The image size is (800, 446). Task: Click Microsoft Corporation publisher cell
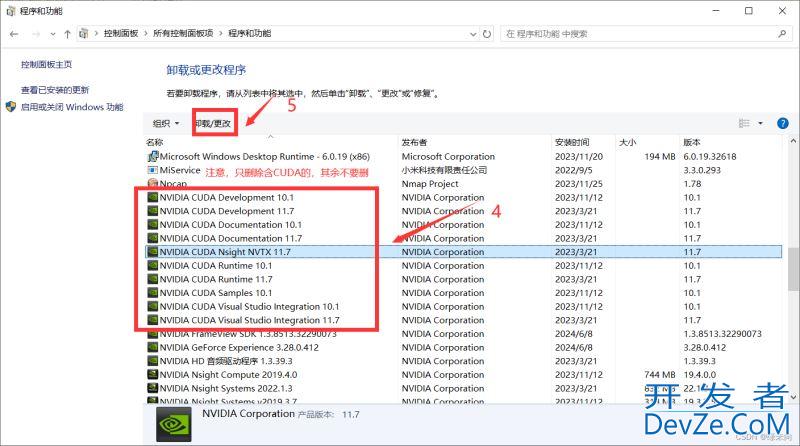[448, 156]
